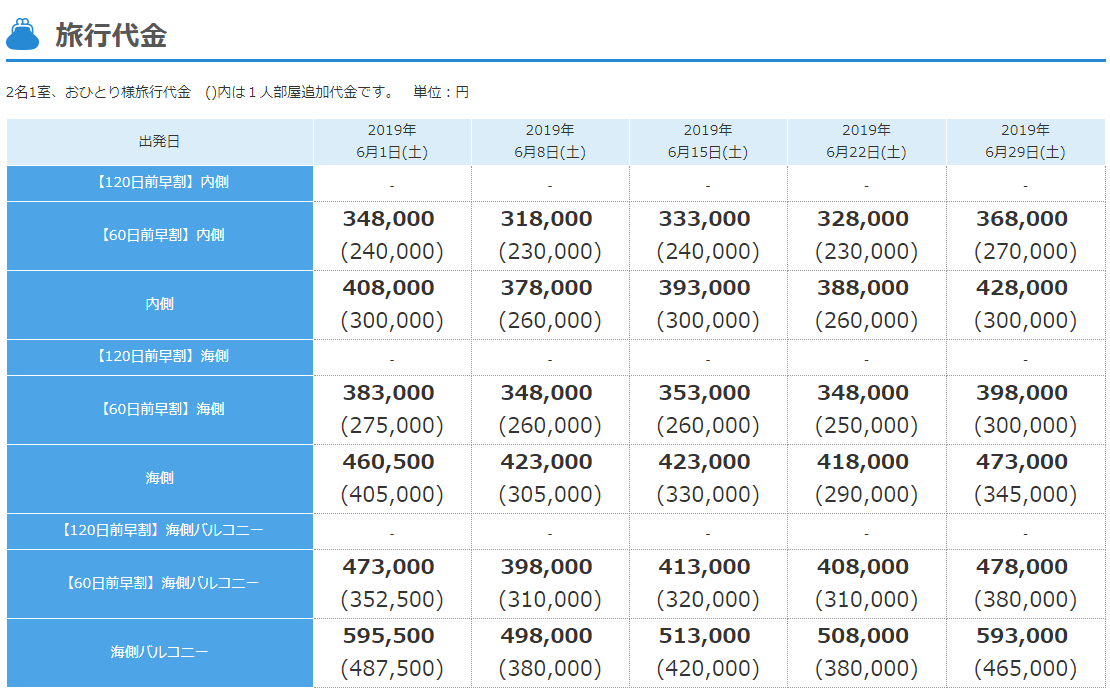Select the 2019年6月15日(土) column header
The height and width of the screenshot is (693, 1110).
[x=708, y=142]
